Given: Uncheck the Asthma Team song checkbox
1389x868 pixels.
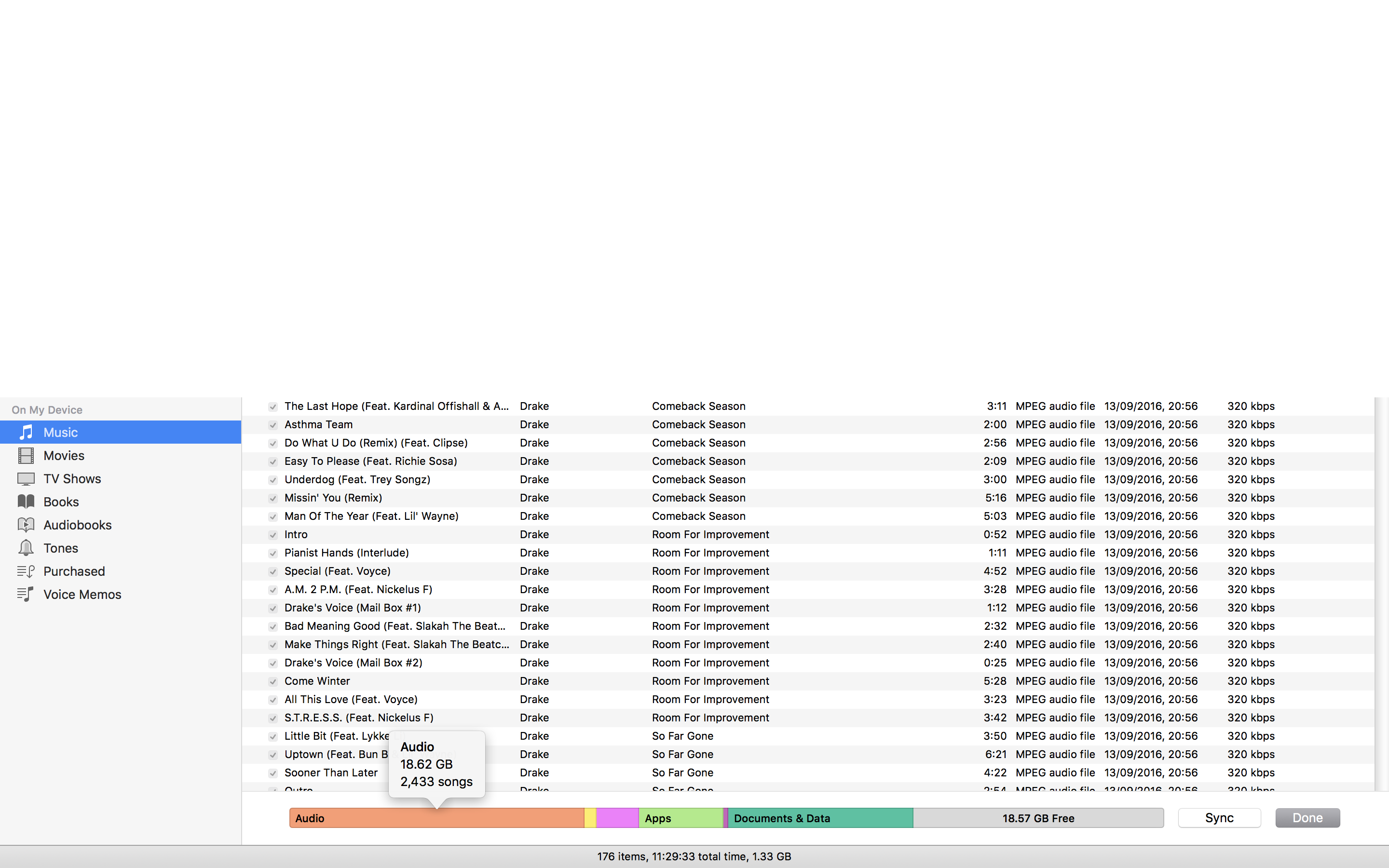Looking at the screenshot, I should (x=273, y=425).
